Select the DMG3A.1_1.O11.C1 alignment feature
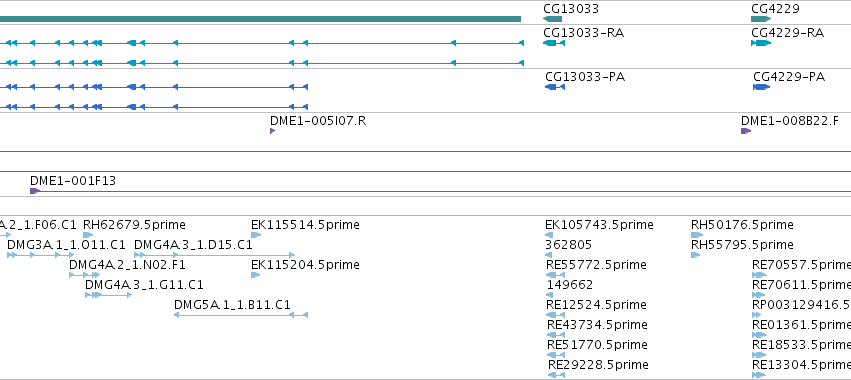The image size is (851, 380). 41,255
